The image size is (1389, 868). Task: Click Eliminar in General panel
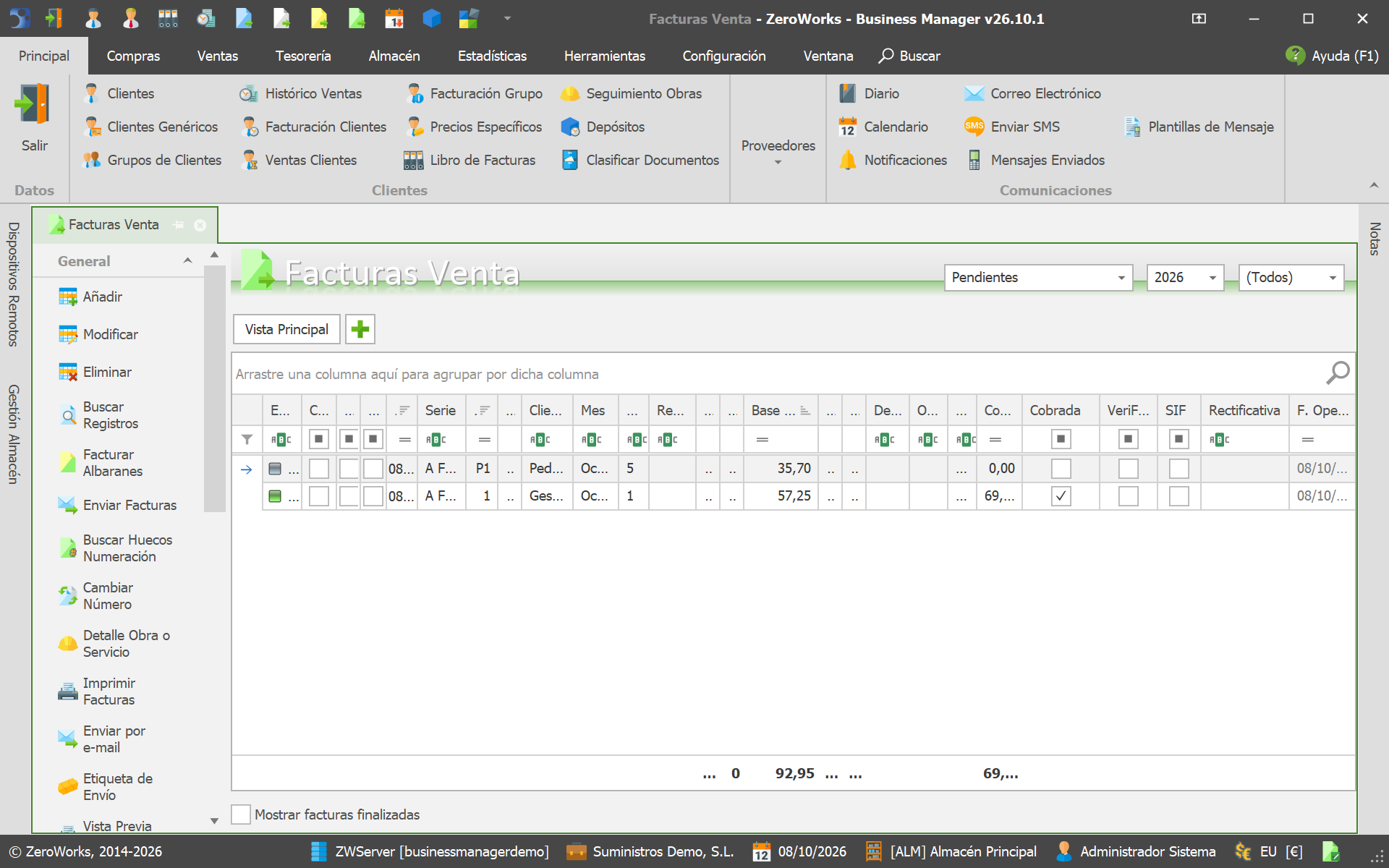point(95,372)
